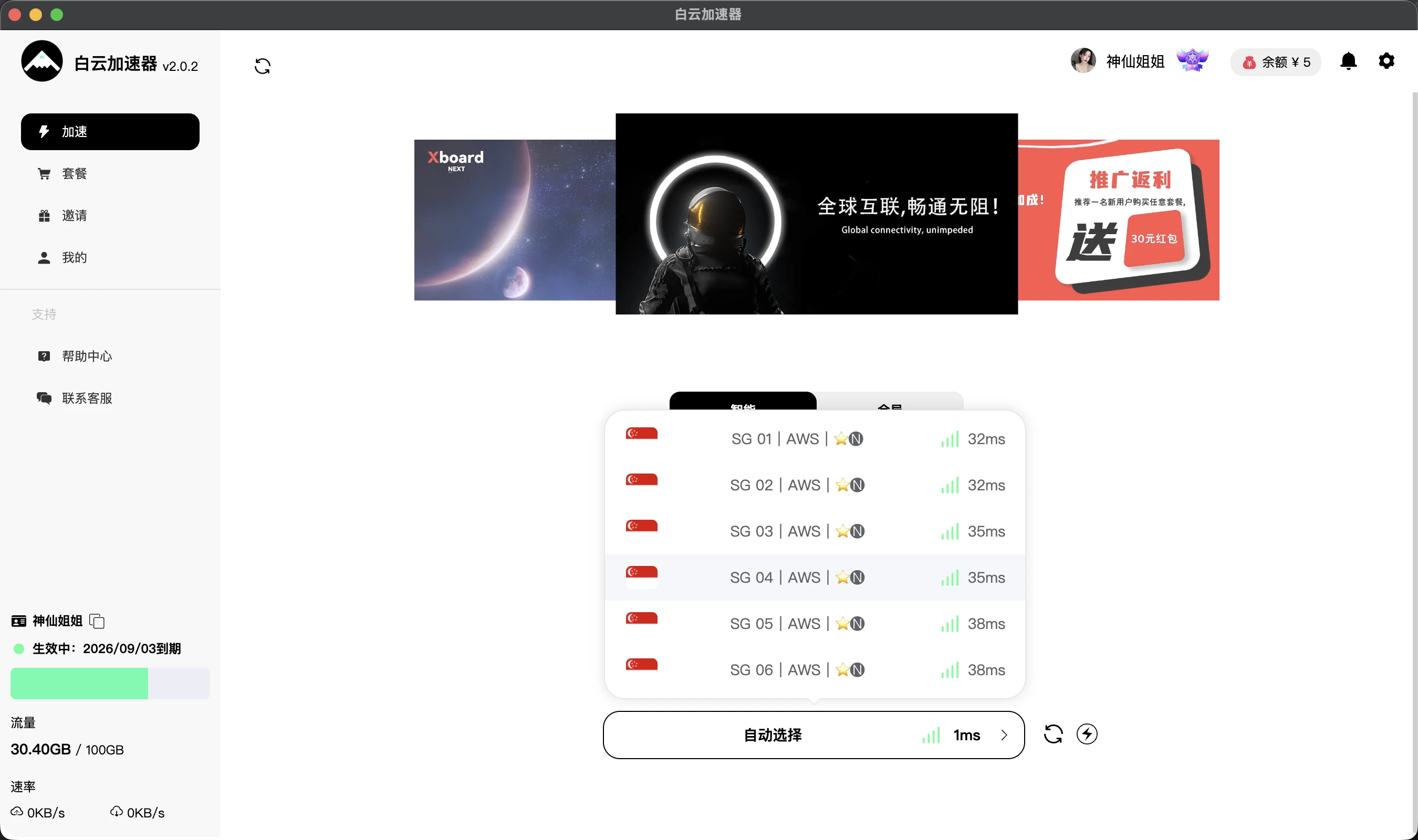Go to the 邀请 invite page
The image size is (1418, 840).
pyautogui.click(x=74, y=216)
